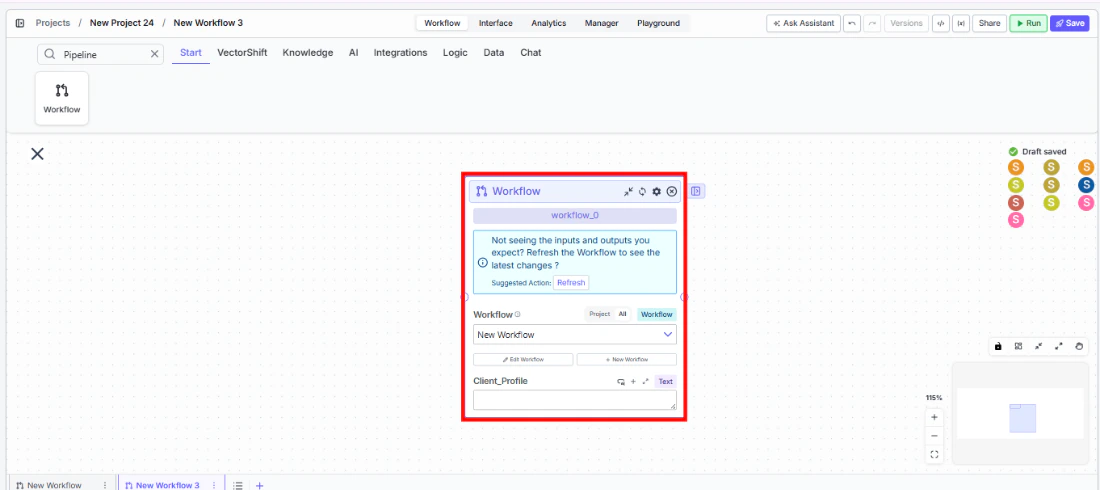Select the Knowledge node category
This screenshot has width=1100, height=490.
pos(308,53)
